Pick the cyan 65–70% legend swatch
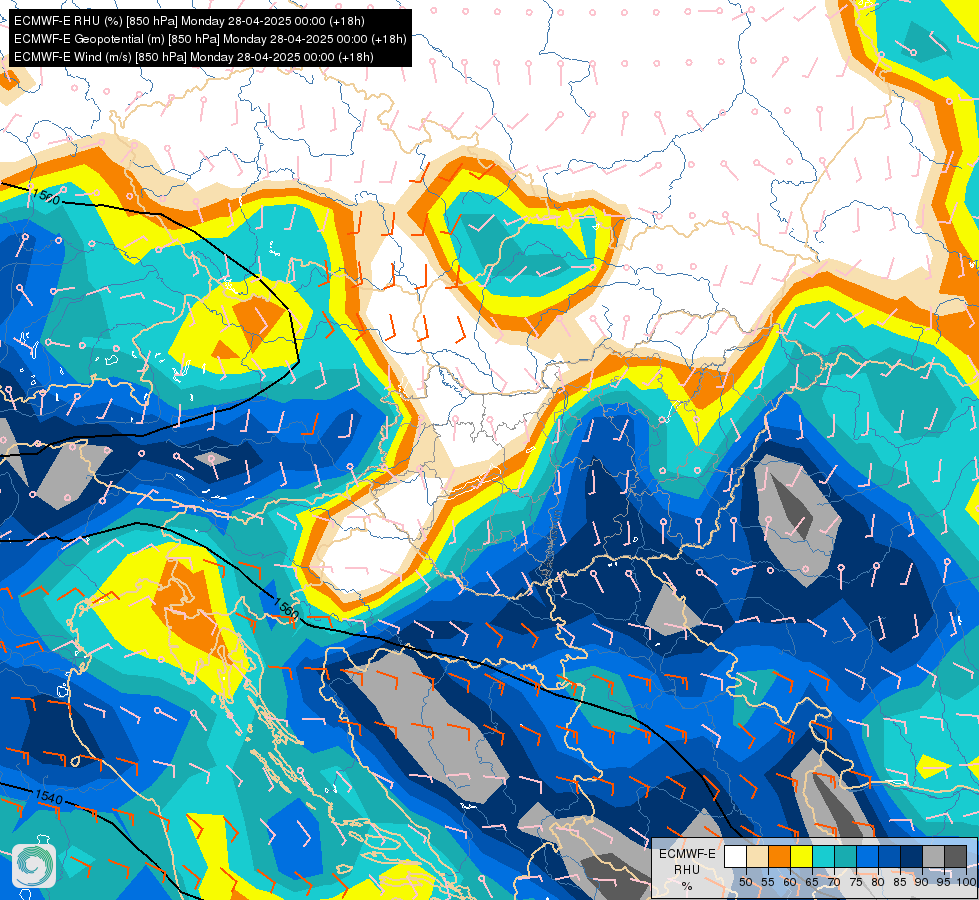 coord(824,856)
